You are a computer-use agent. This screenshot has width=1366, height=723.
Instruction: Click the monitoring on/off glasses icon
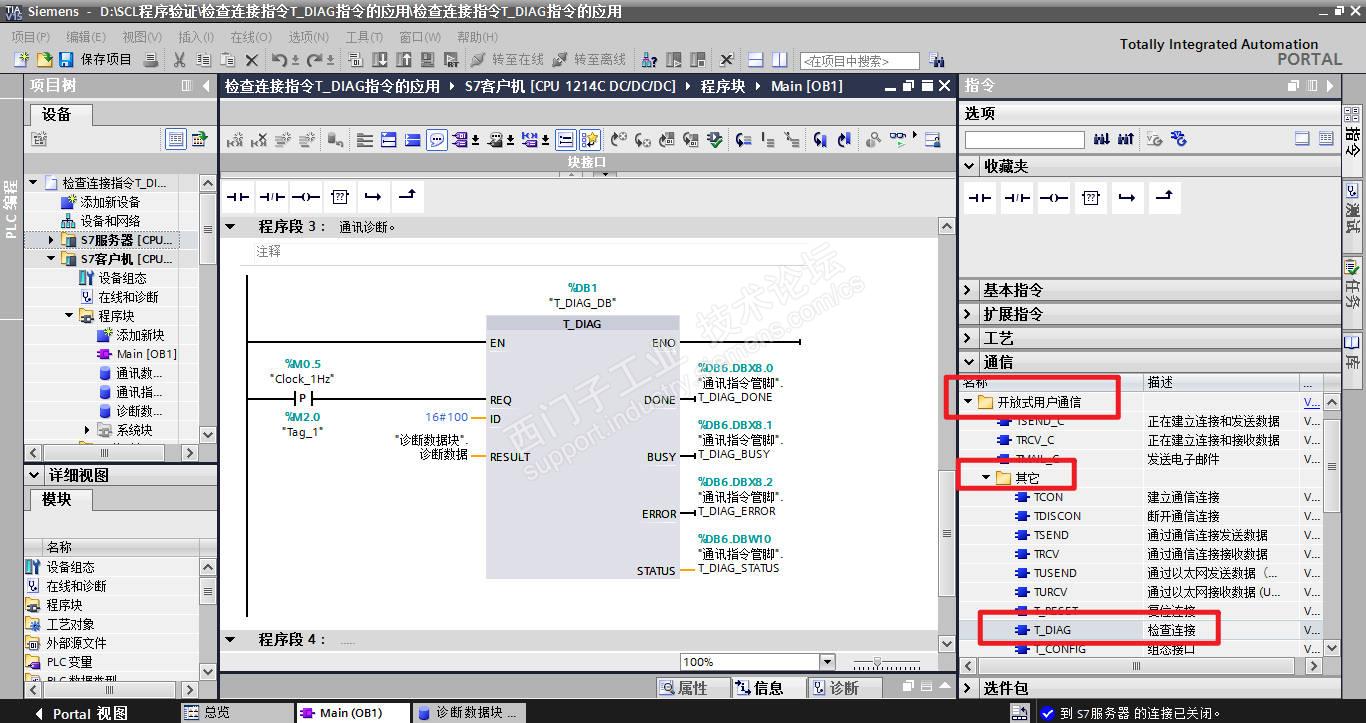pos(898,140)
